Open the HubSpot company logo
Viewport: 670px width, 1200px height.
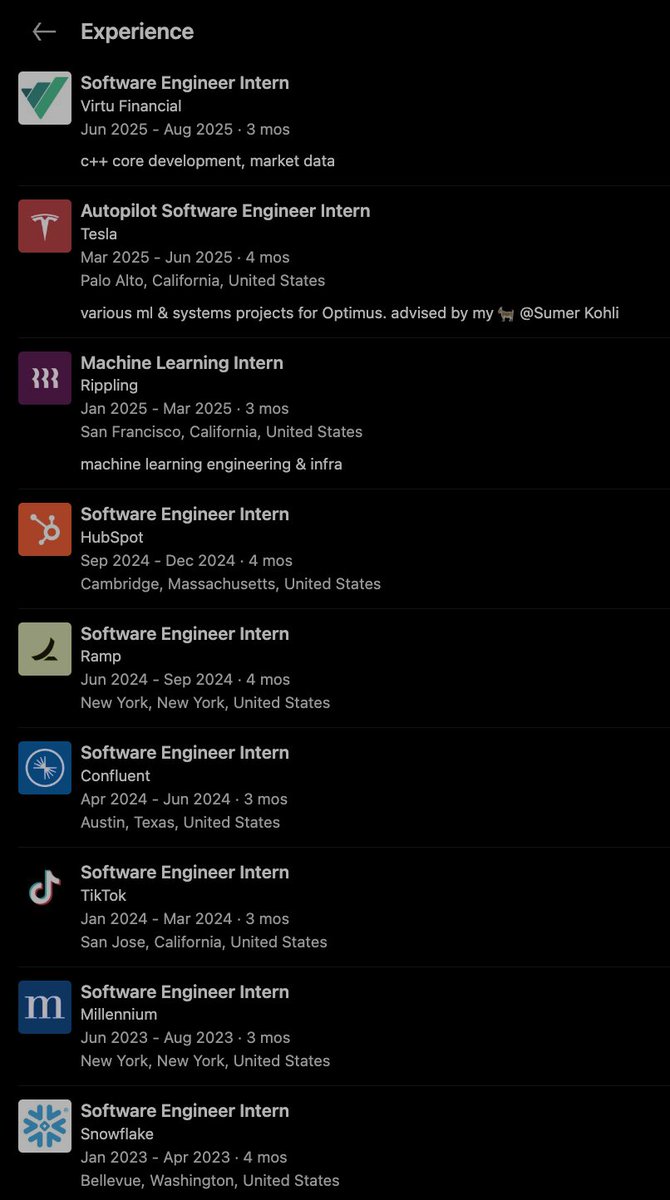coord(45,529)
